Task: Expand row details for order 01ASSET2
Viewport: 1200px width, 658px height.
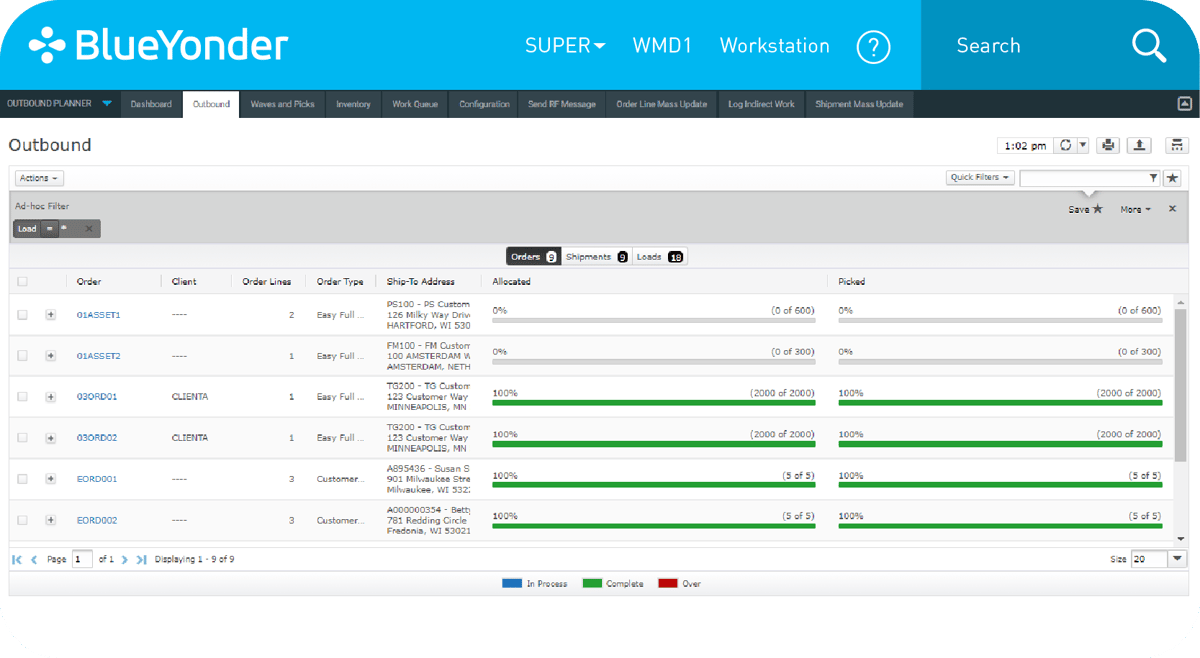Action: [x=50, y=355]
